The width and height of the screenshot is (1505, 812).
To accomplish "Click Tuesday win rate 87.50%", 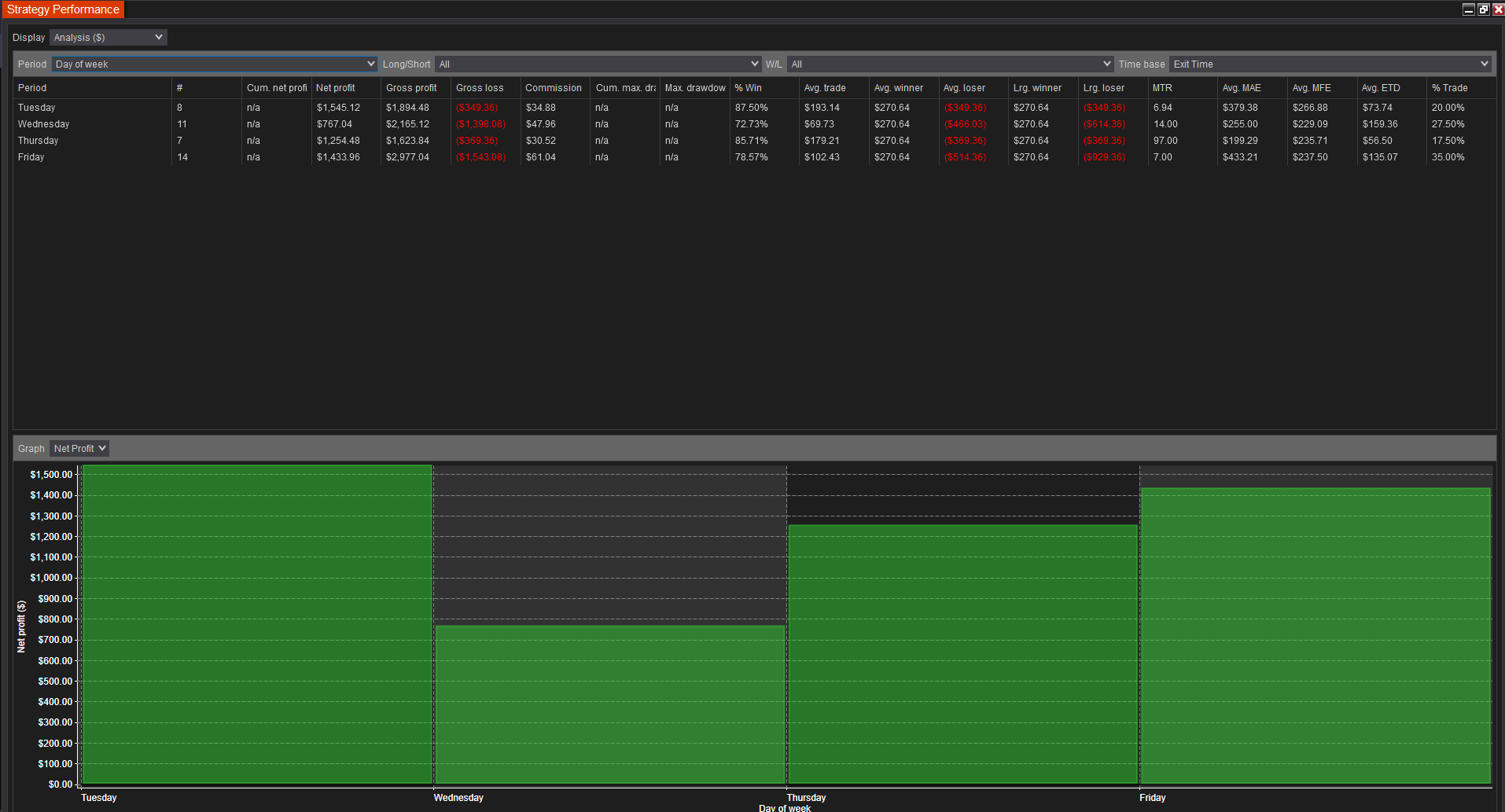I will 751,108.
